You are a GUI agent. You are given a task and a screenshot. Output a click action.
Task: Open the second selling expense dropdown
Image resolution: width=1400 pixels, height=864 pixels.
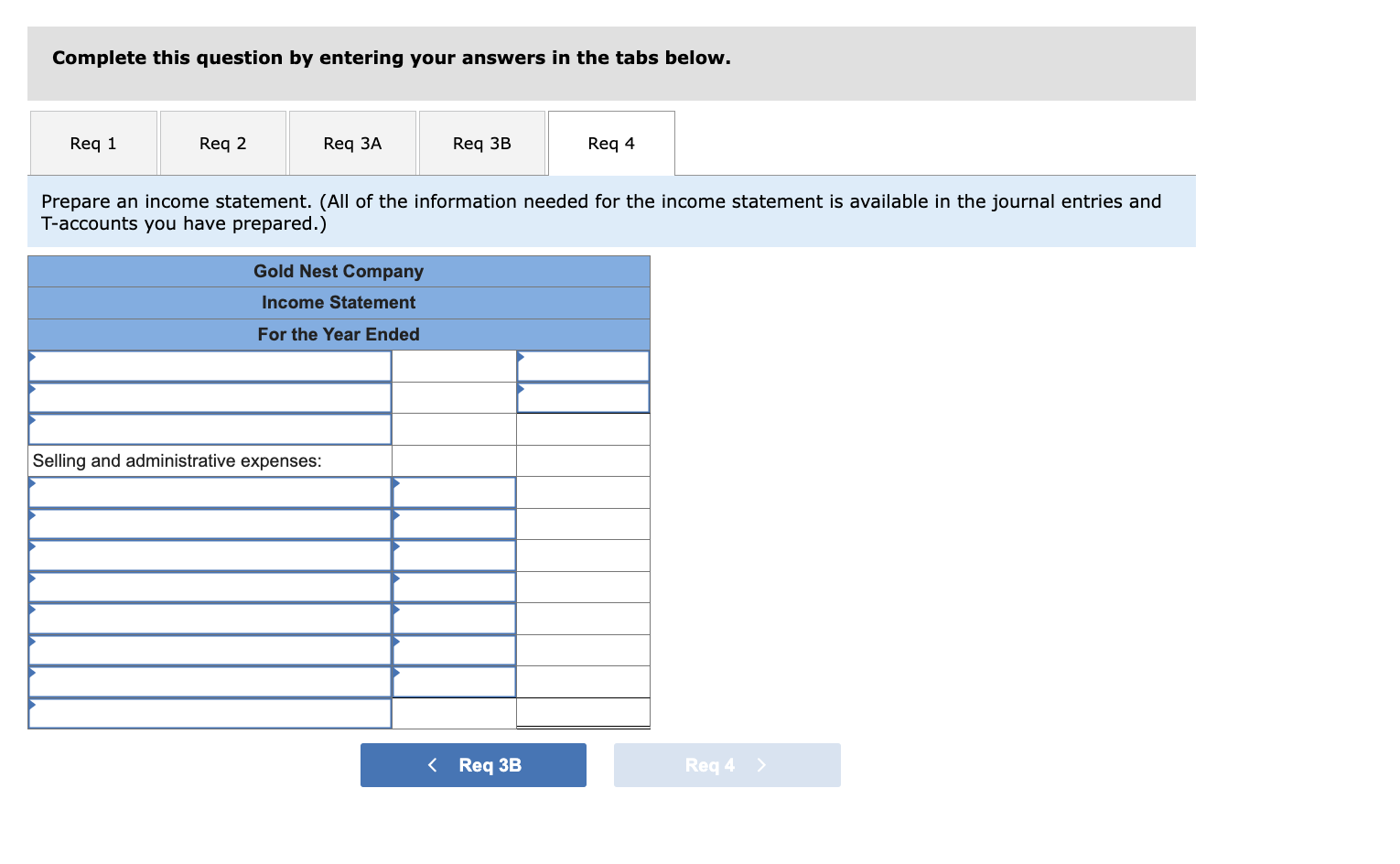click(210, 523)
